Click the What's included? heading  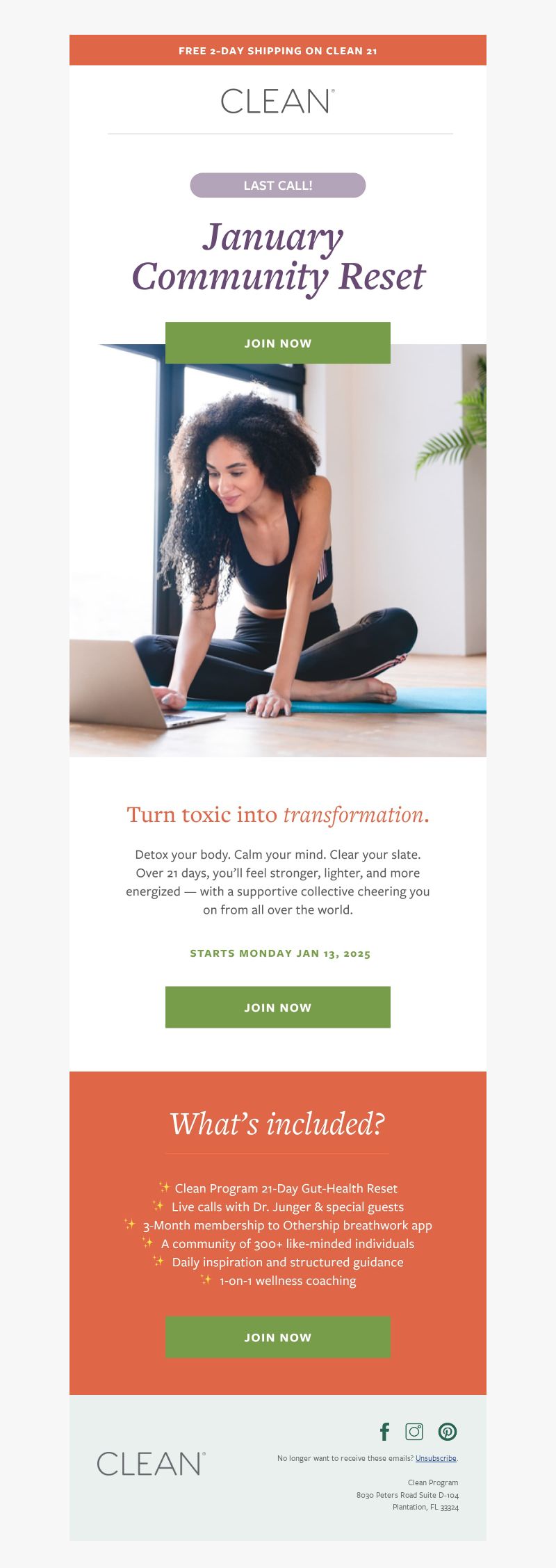click(x=278, y=1124)
